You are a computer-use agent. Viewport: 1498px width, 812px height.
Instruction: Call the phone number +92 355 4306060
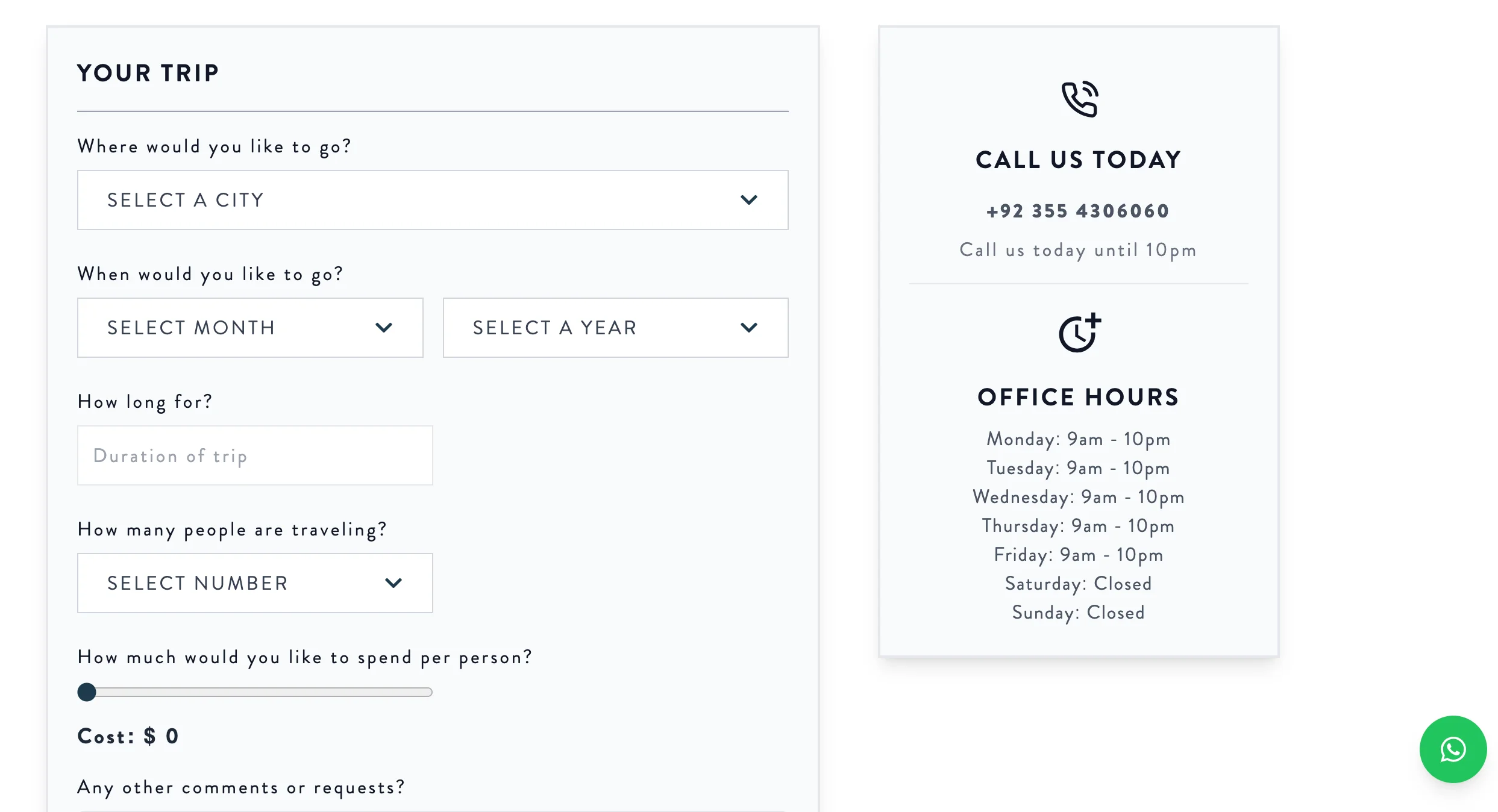tap(1078, 211)
